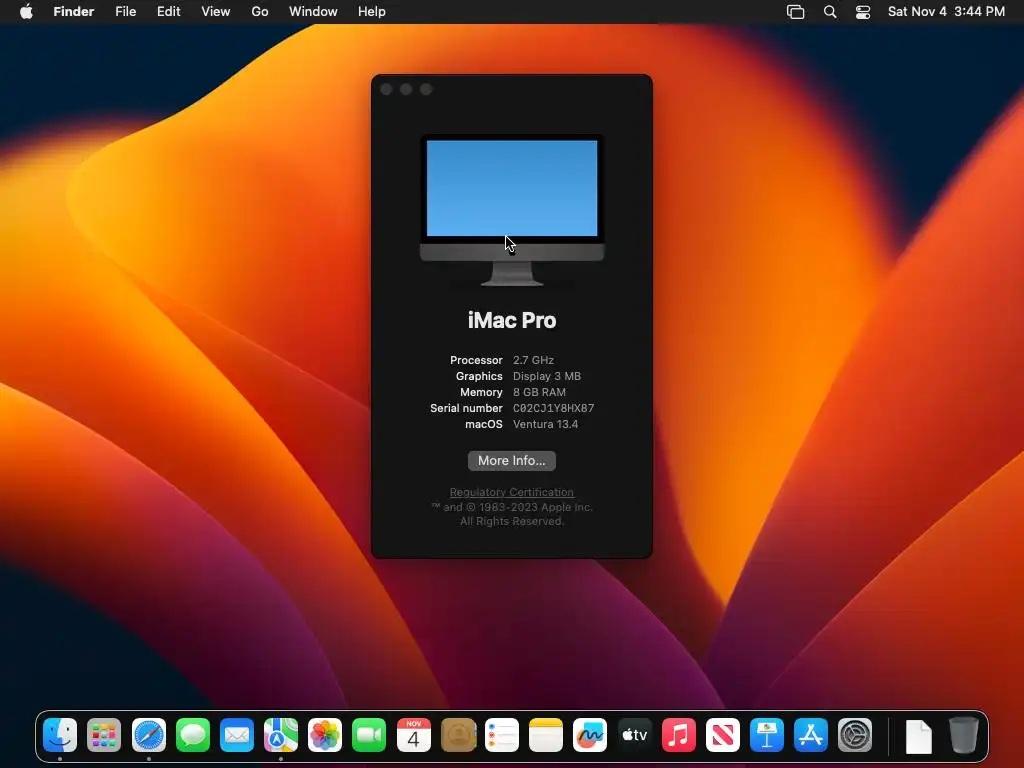
Task: Open the Messages app in Dock
Action: pos(193,735)
